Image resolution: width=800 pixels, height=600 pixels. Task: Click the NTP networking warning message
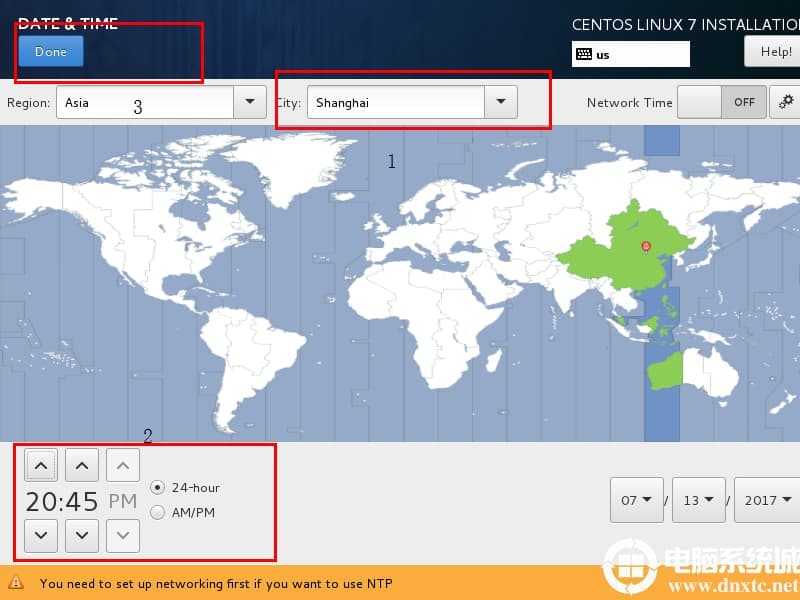(216, 583)
